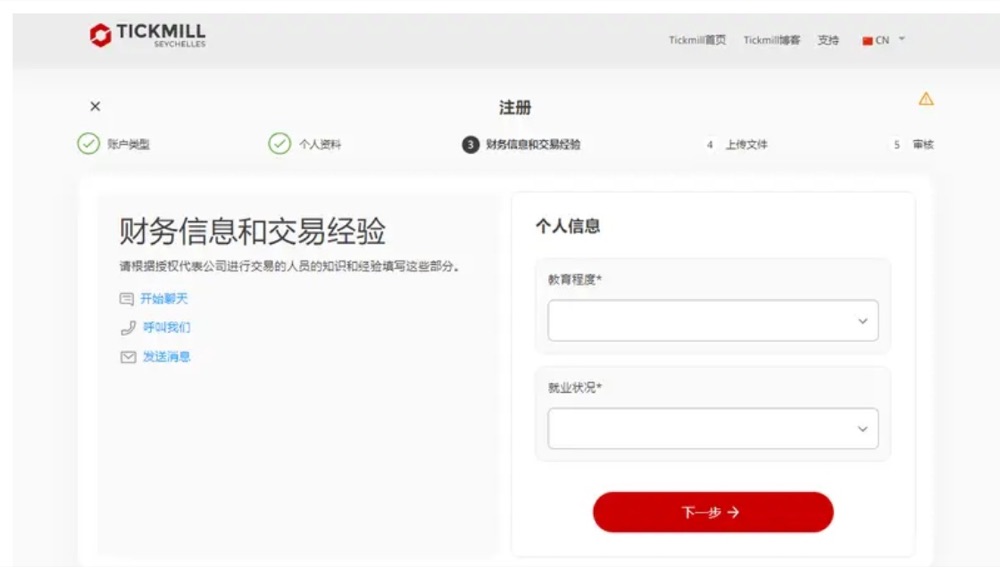Click the red 下一步 button
The height and width of the screenshot is (567, 1000).
(x=713, y=512)
